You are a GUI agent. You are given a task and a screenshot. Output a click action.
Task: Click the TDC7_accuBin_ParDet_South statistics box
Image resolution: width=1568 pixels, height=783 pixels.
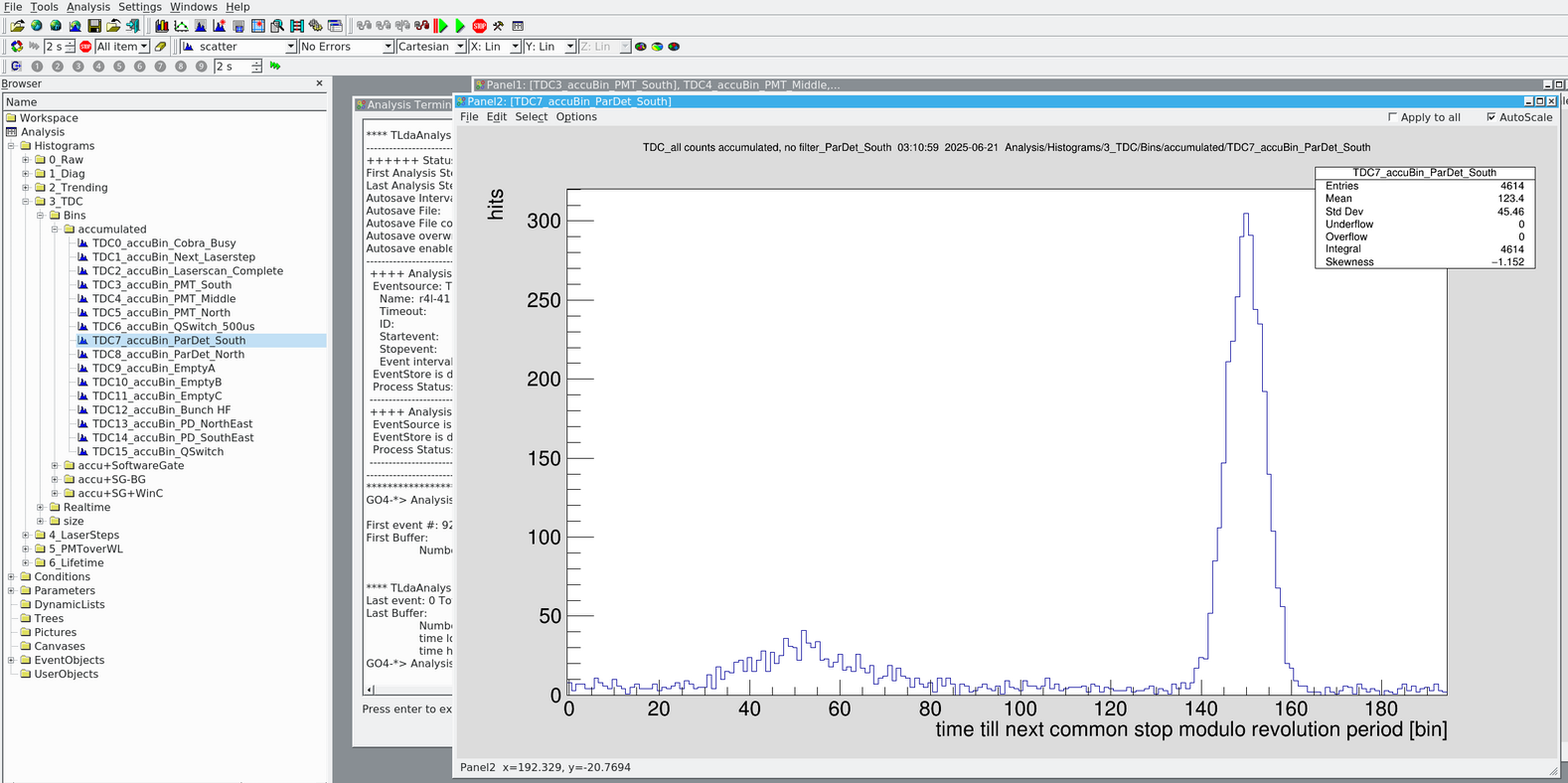pos(1425,217)
